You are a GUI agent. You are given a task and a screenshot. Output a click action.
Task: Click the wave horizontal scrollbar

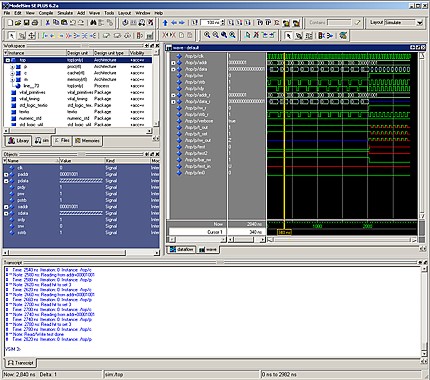[342, 240]
